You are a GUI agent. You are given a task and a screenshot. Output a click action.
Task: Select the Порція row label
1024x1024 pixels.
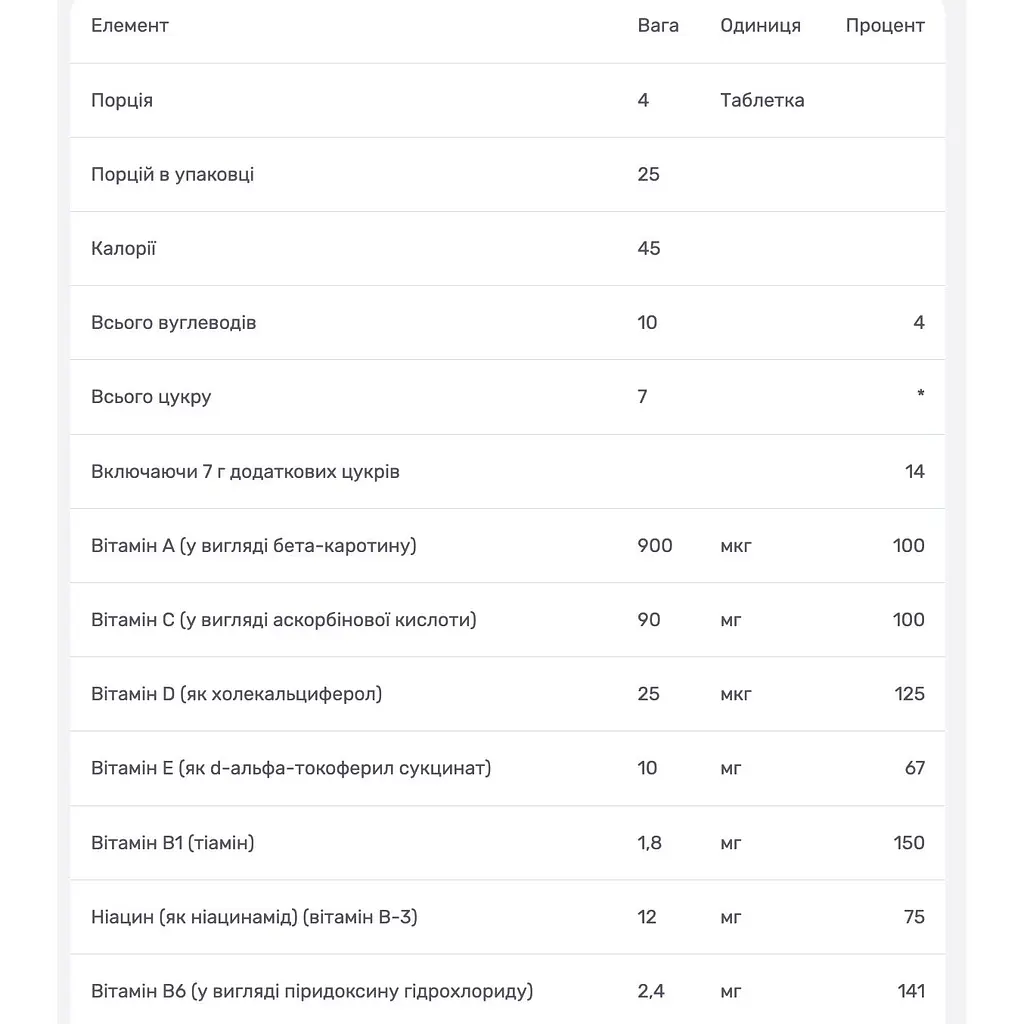(122, 101)
